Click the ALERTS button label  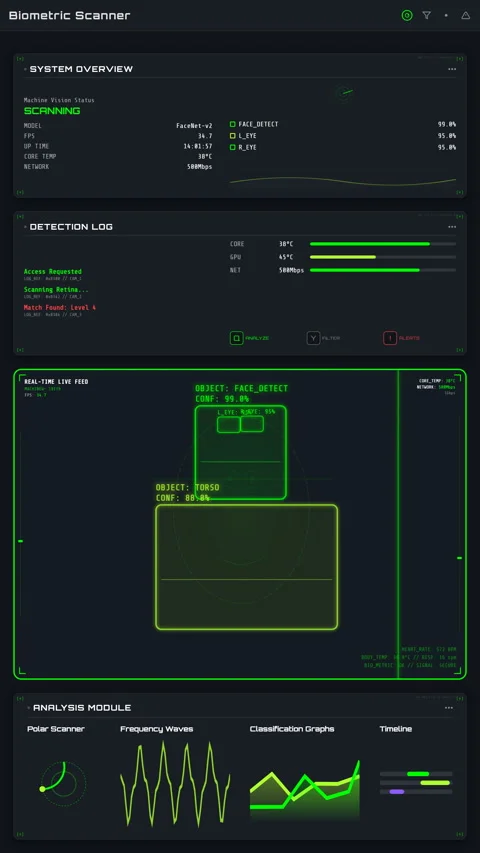pos(409,338)
